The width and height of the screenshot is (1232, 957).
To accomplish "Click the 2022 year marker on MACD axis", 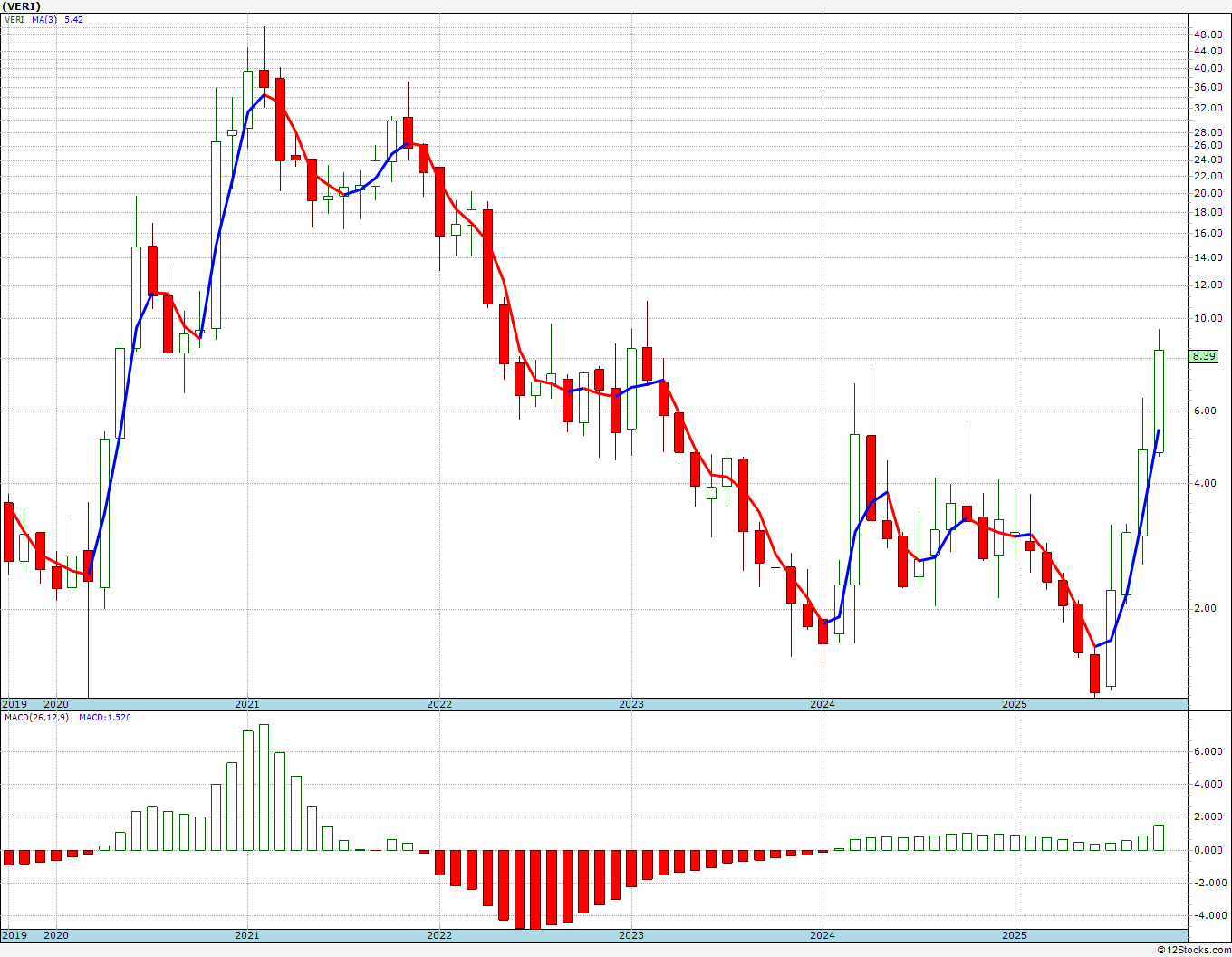I will click(x=439, y=935).
